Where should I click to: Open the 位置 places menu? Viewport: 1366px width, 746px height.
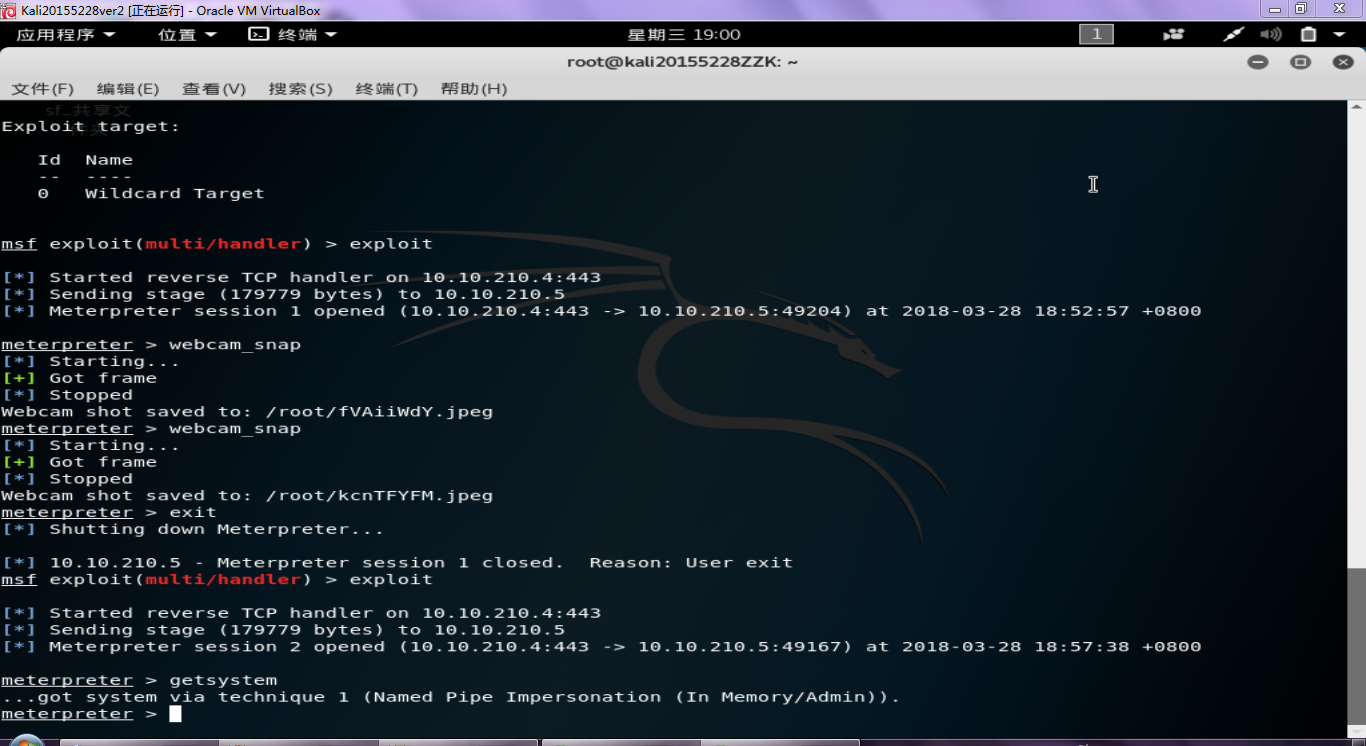pos(187,34)
